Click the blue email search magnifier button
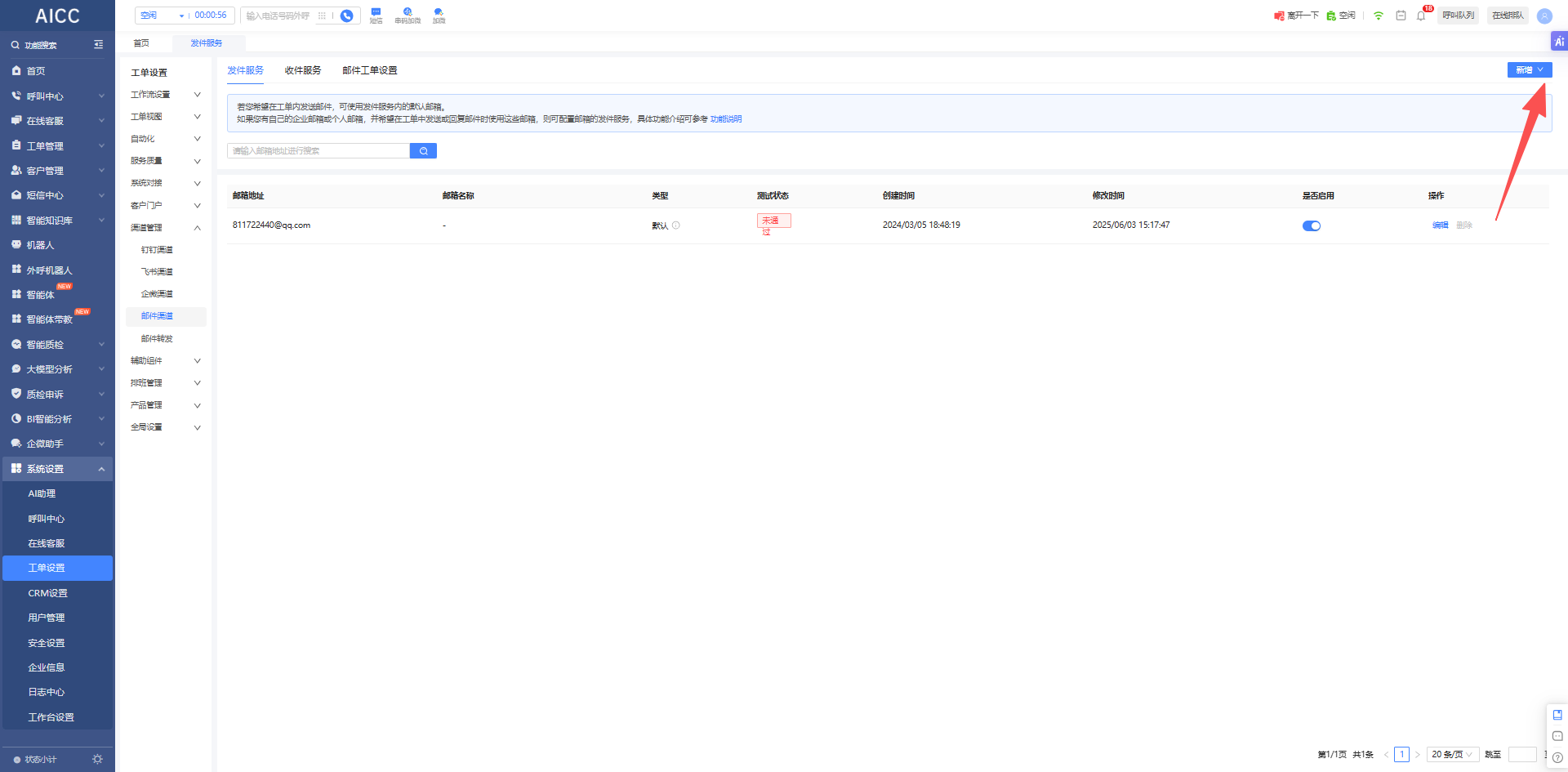 [423, 151]
